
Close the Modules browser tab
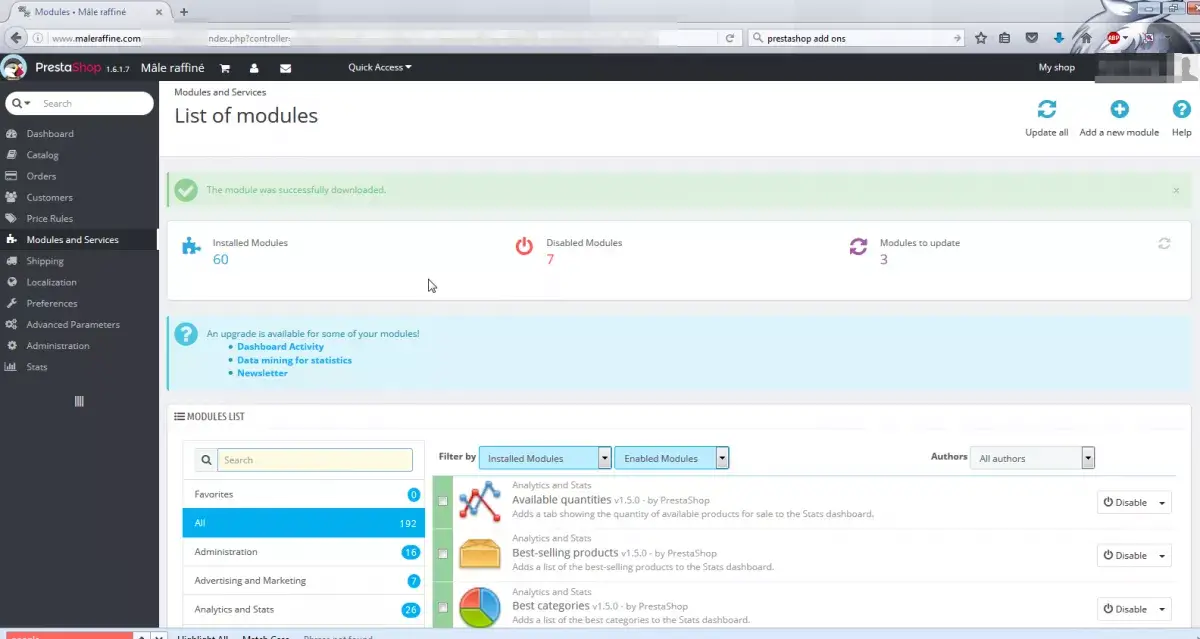click(159, 11)
